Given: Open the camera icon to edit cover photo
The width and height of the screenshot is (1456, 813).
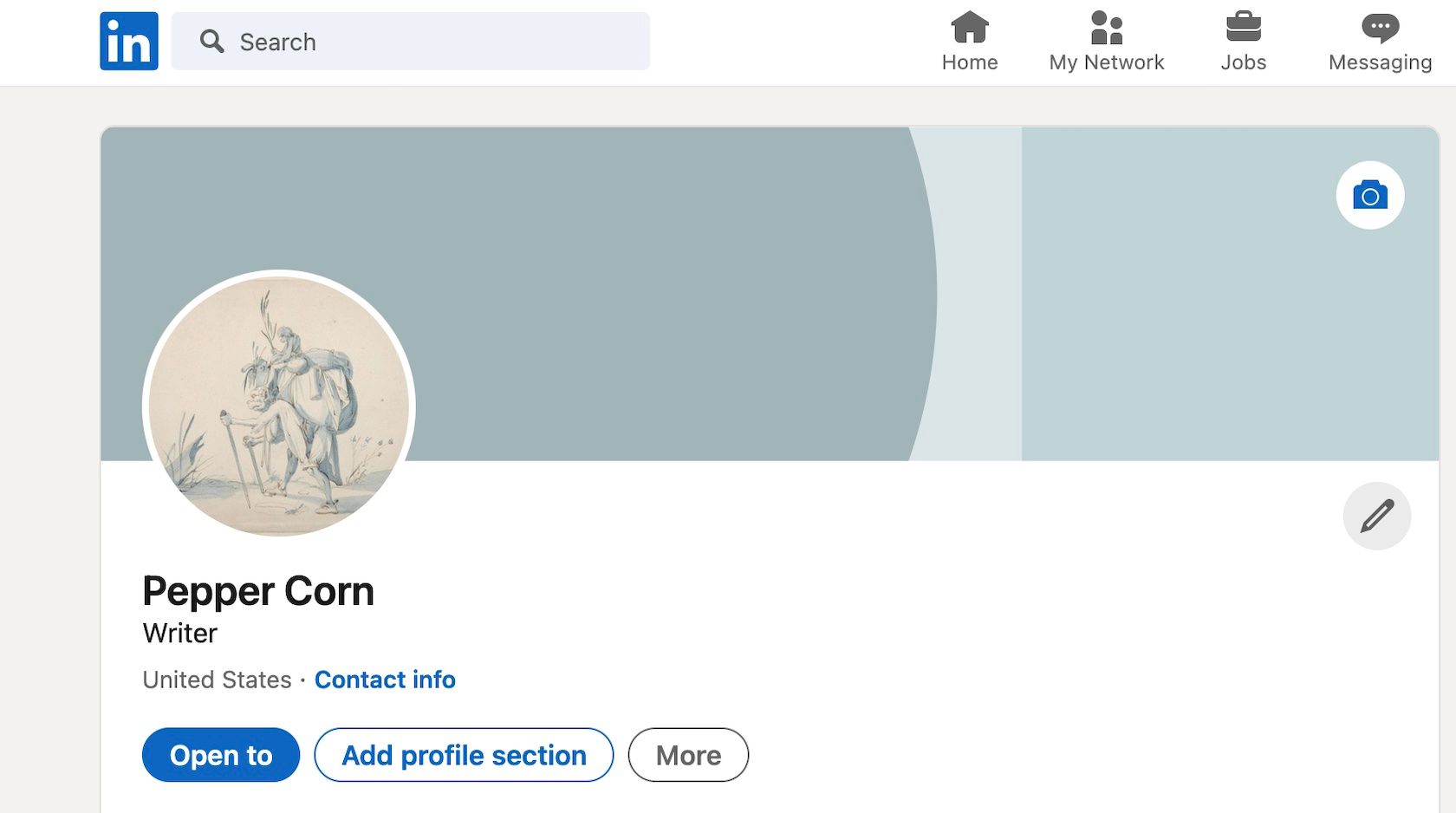Looking at the screenshot, I should [x=1369, y=195].
